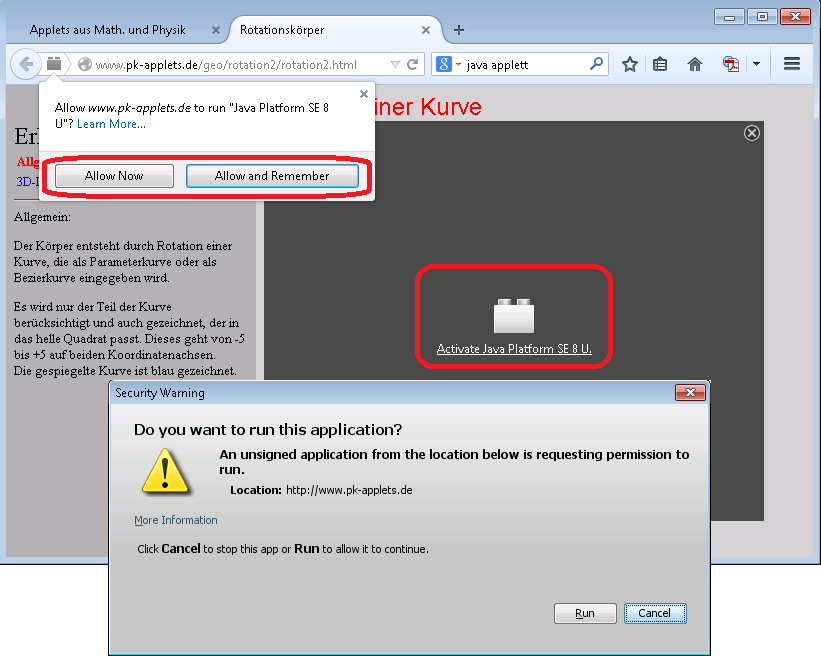Click the Activate Java Platform SE 8 link
Image resolution: width=821 pixels, height=656 pixels.
(x=514, y=349)
